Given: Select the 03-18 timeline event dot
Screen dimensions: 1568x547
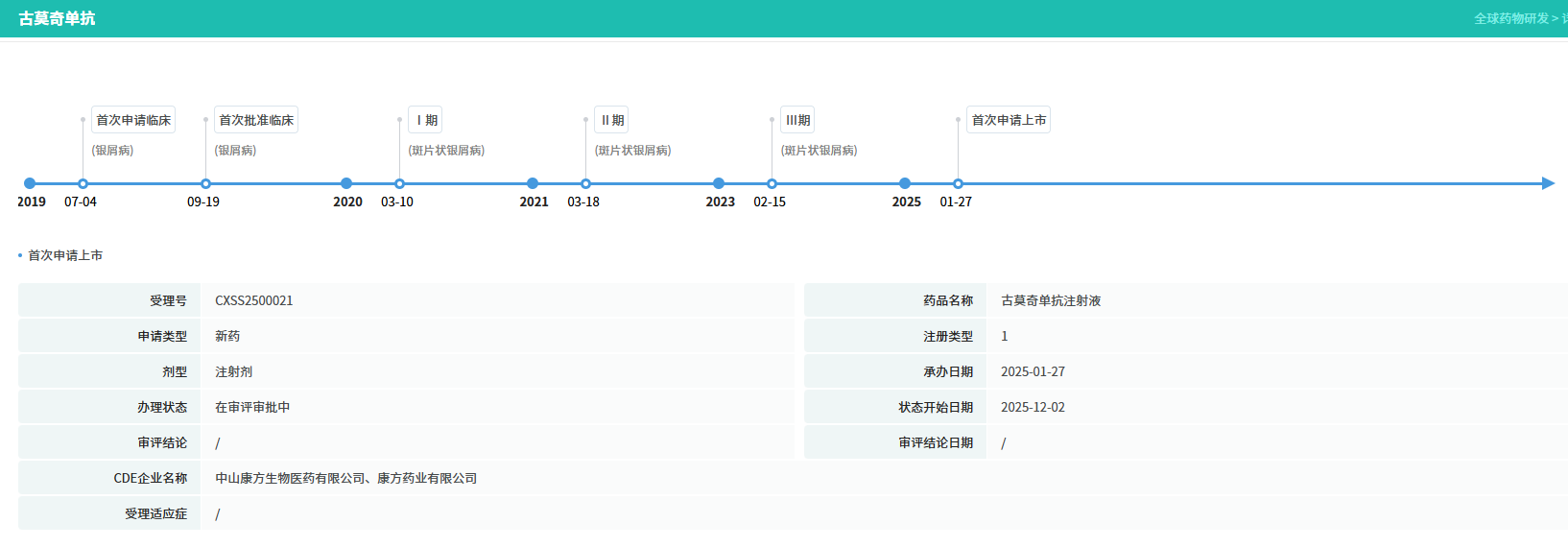Looking at the screenshot, I should coord(585,183).
